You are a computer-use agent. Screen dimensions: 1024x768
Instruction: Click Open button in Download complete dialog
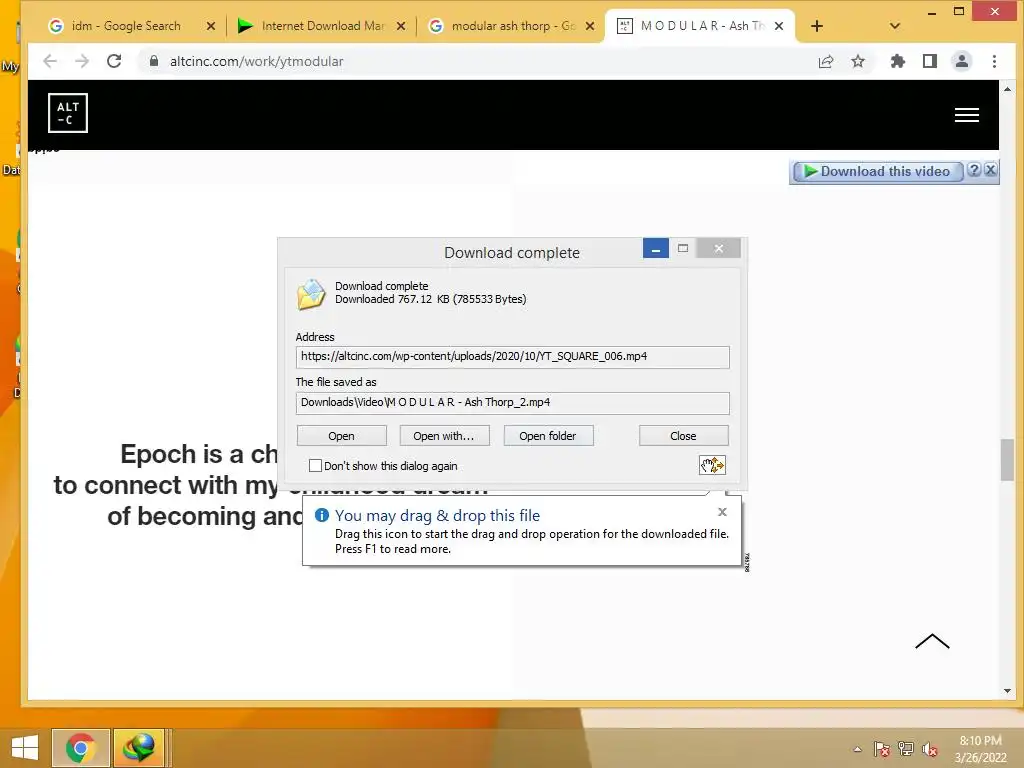click(x=342, y=436)
